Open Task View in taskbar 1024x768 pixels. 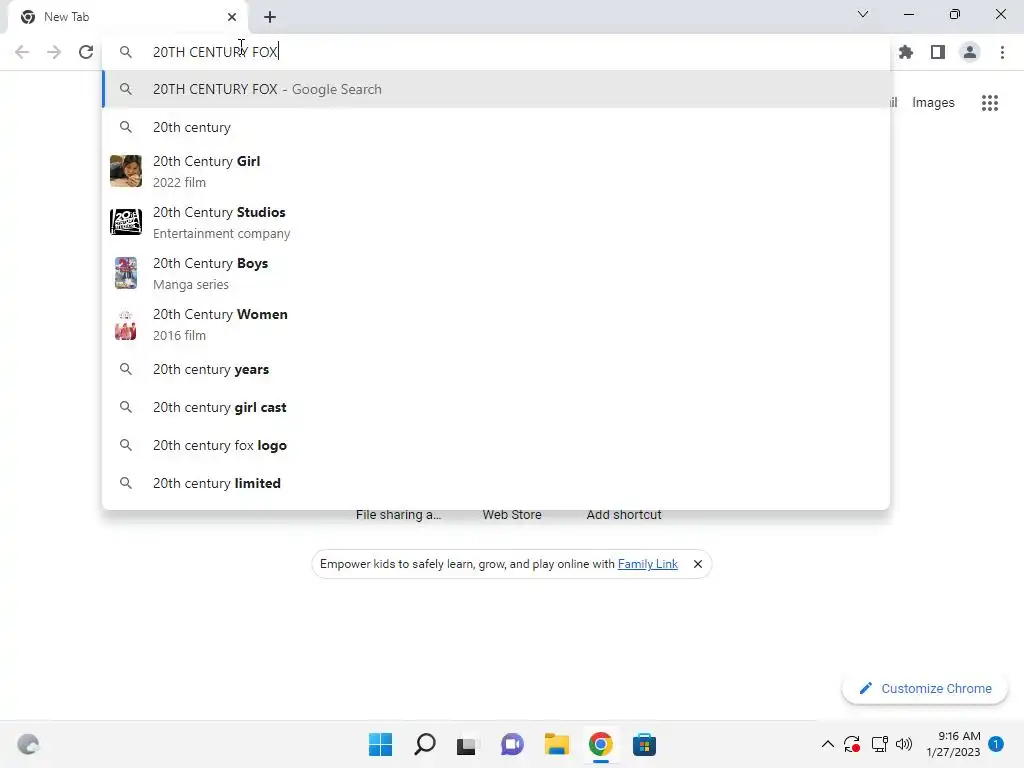click(466, 744)
